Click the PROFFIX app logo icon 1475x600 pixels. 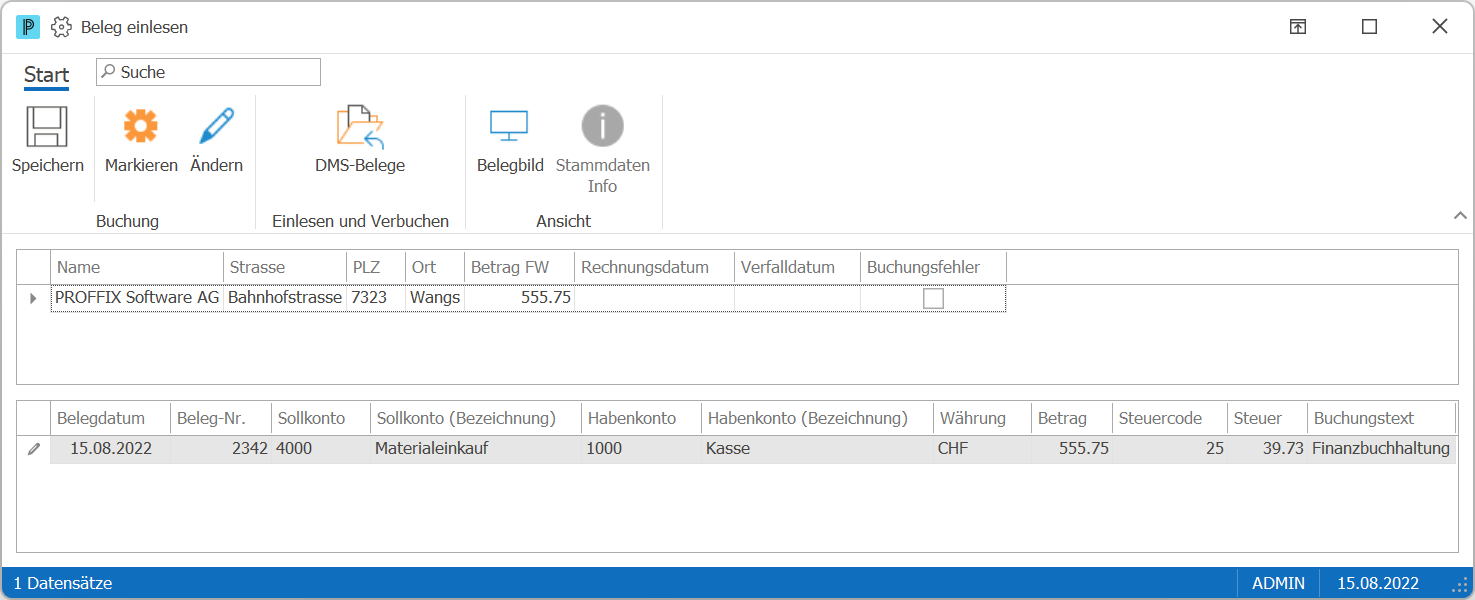(x=28, y=27)
